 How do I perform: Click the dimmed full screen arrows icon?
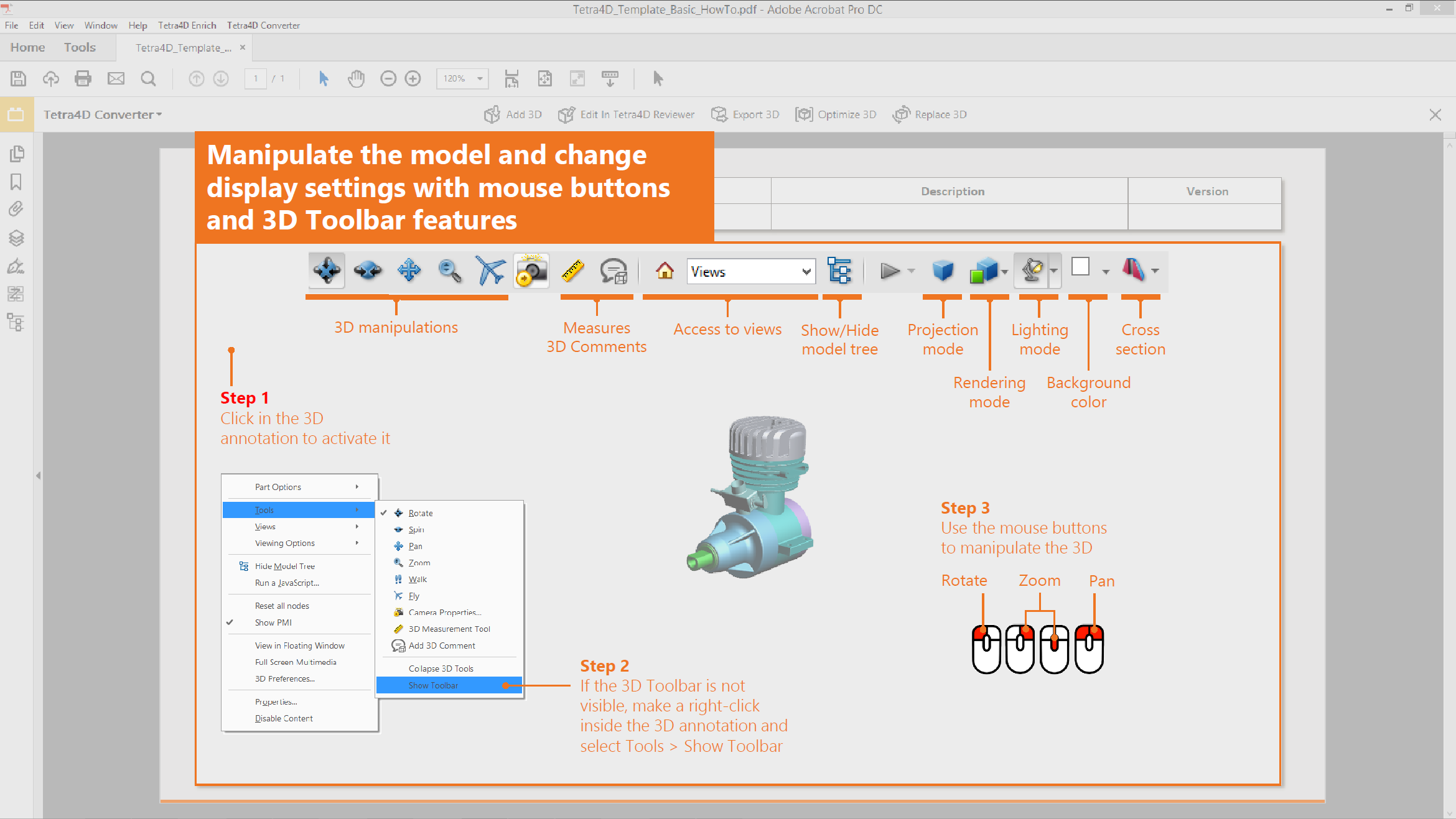coord(577,78)
